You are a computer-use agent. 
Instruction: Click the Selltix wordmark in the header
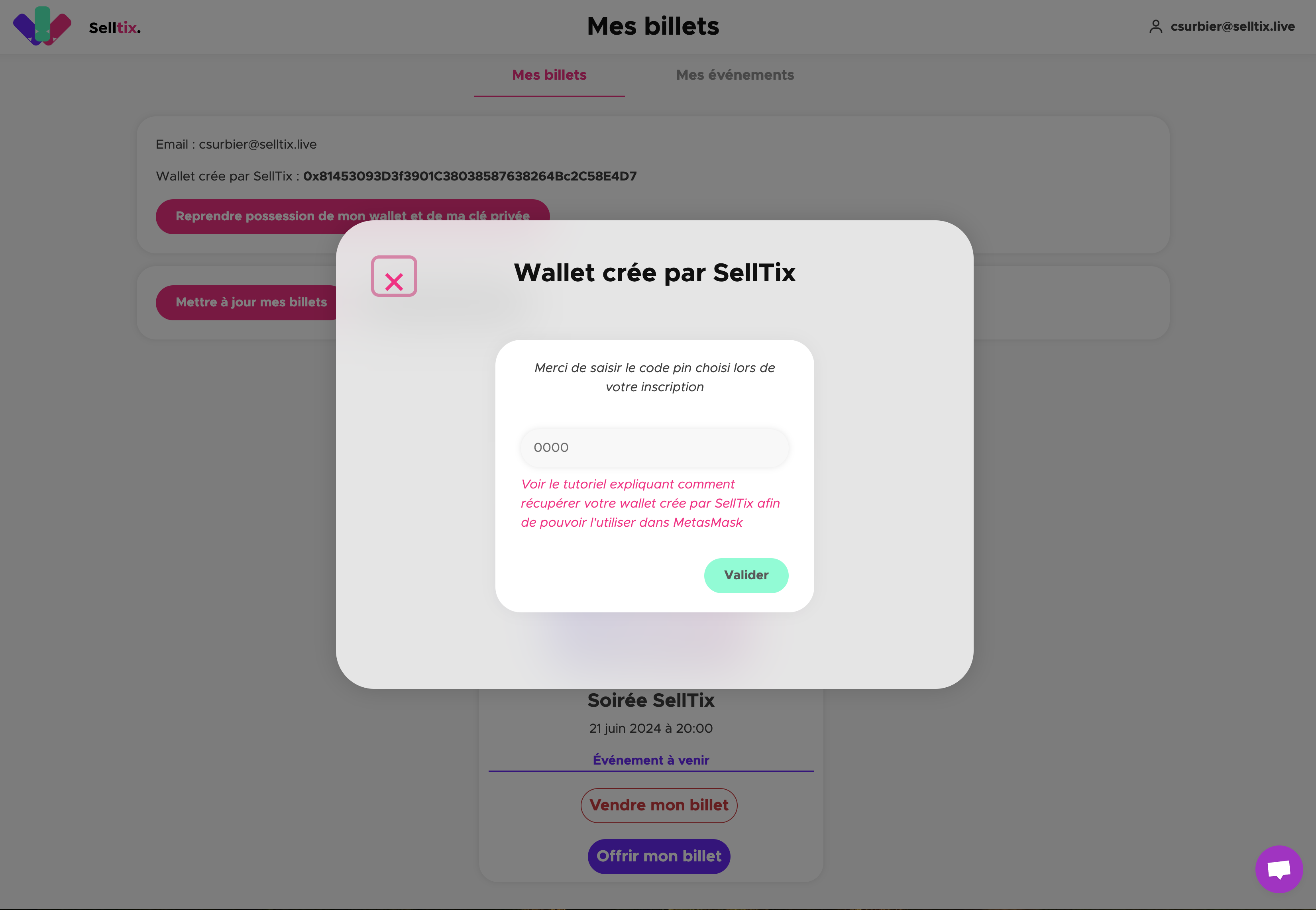coord(115,28)
